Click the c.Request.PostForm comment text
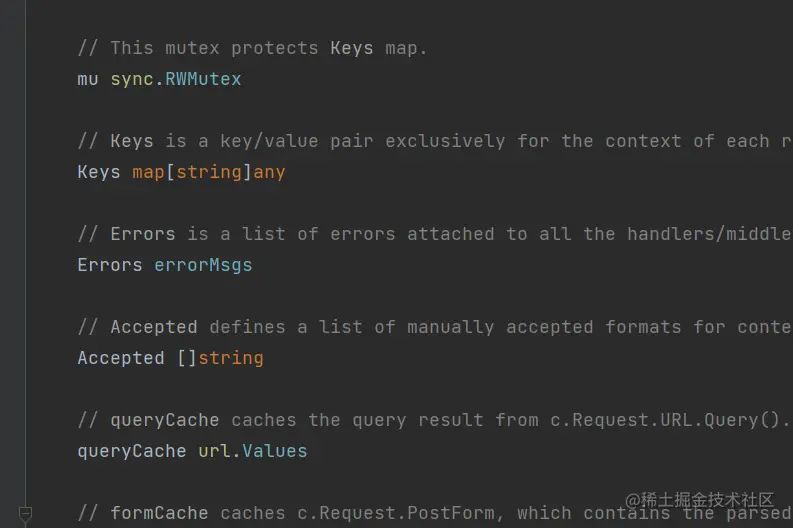Image resolution: width=793 pixels, height=528 pixels. [402, 513]
